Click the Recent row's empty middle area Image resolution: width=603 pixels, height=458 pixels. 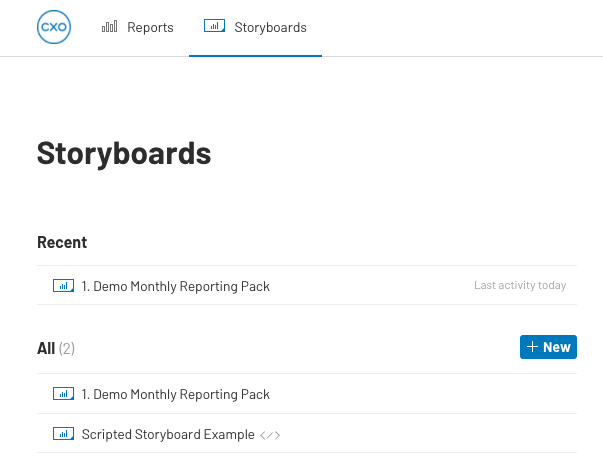pos(371,285)
